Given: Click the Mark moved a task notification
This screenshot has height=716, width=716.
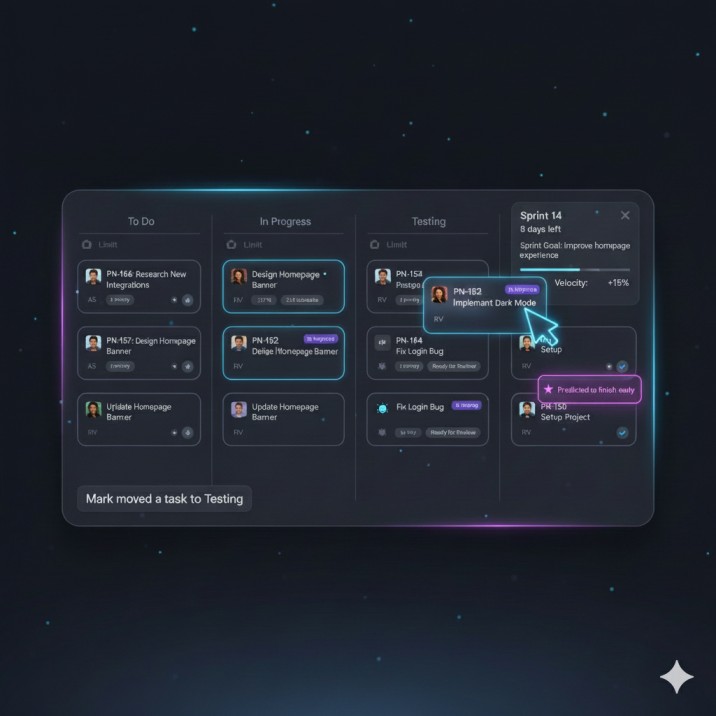Looking at the screenshot, I should pos(164,499).
